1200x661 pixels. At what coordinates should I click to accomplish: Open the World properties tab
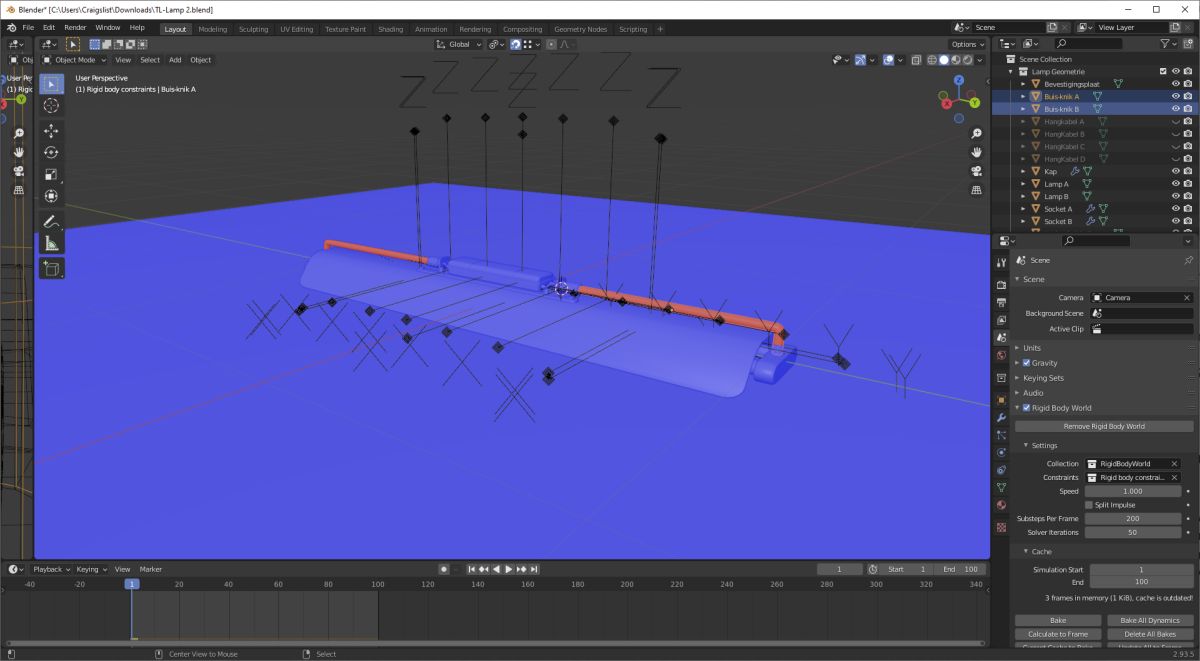(1001, 355)
